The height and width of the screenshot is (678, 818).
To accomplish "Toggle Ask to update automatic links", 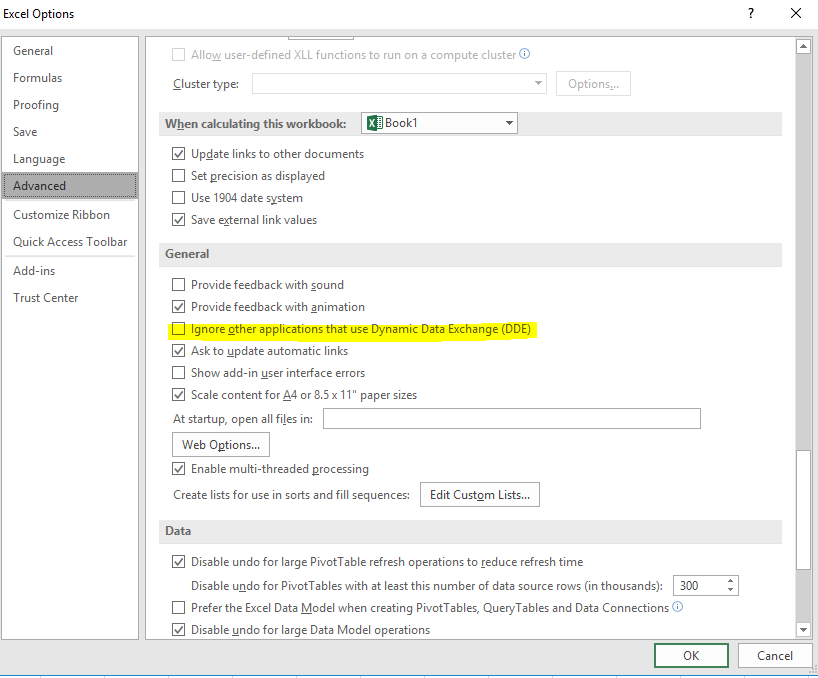I will coord(178,351).
